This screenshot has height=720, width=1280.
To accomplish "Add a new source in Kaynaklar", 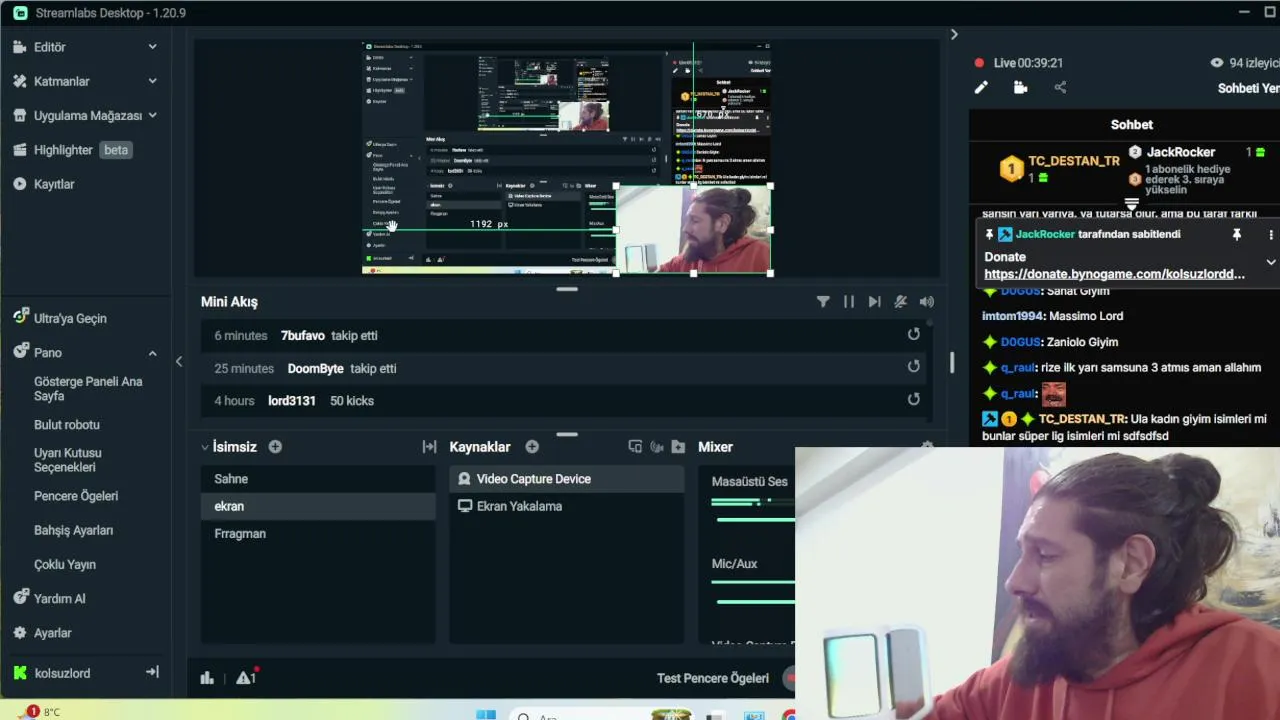I will [x=532, y=447].
